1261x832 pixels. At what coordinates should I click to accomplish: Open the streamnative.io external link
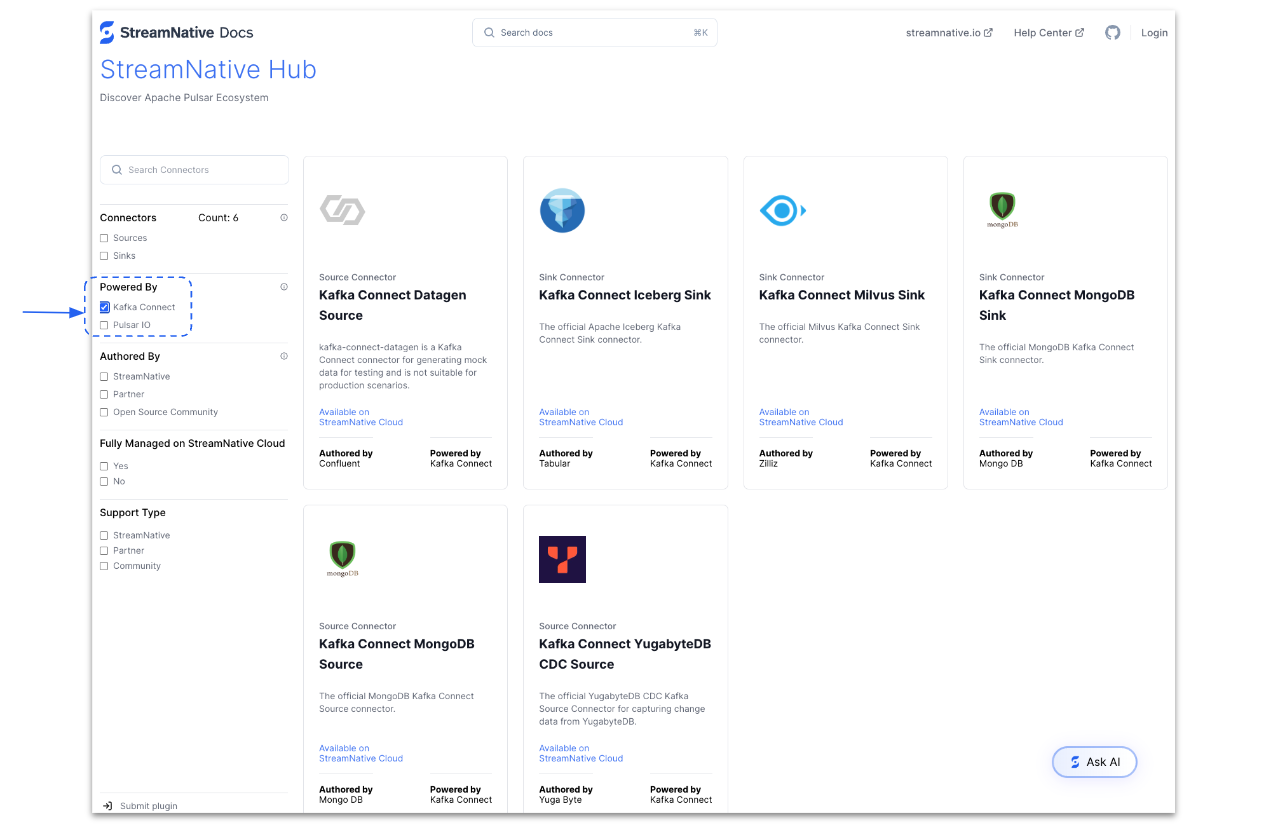pos(948,33)
